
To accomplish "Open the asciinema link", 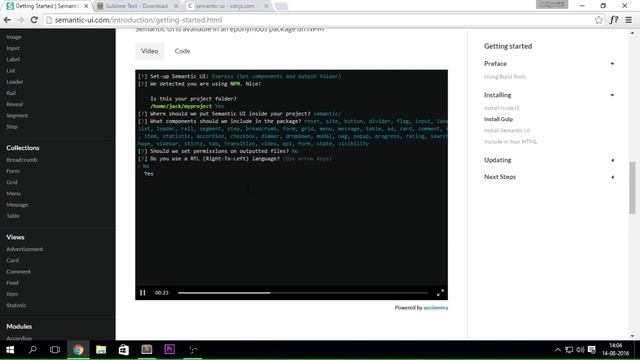I will (436, 308).
